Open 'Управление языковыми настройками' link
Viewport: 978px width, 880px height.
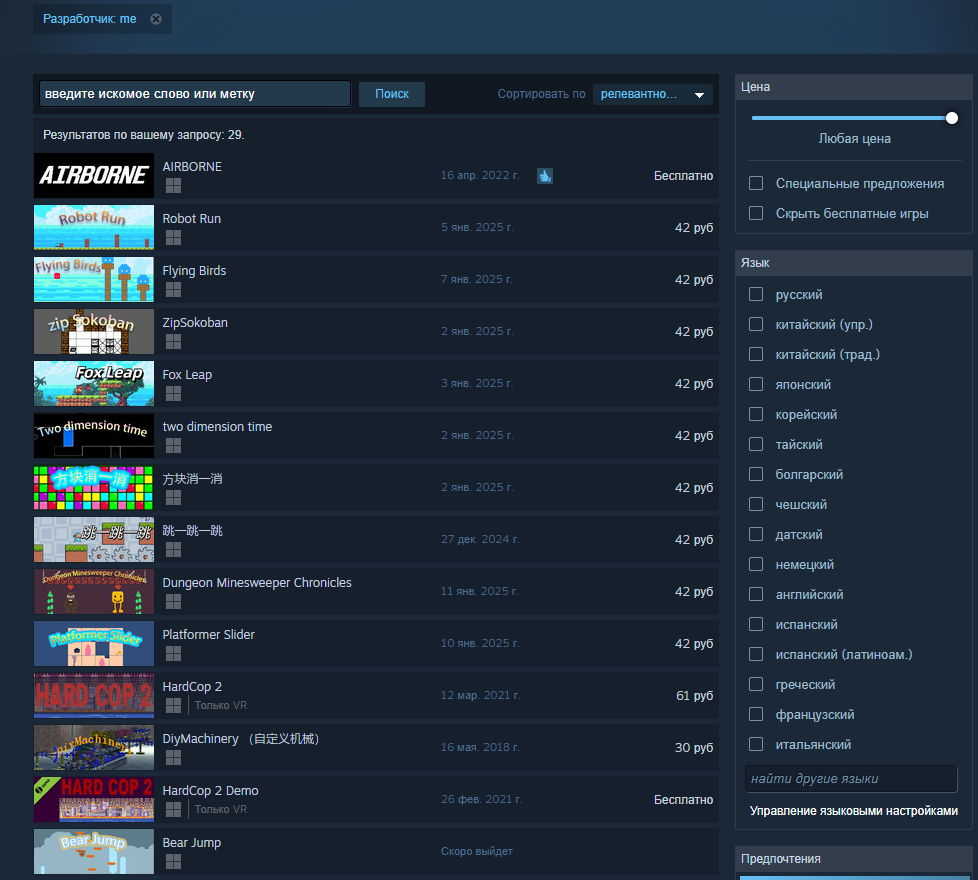pyautogui.click(x=853, y=811)
